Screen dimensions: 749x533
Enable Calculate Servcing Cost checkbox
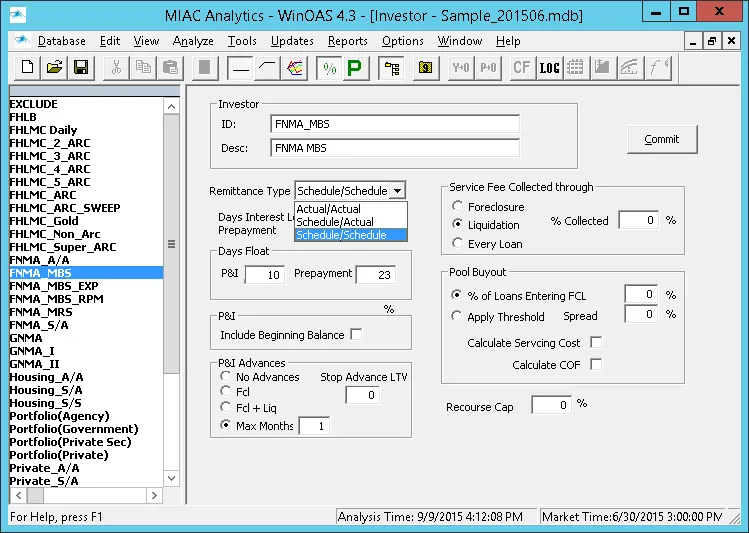[596, 342]
